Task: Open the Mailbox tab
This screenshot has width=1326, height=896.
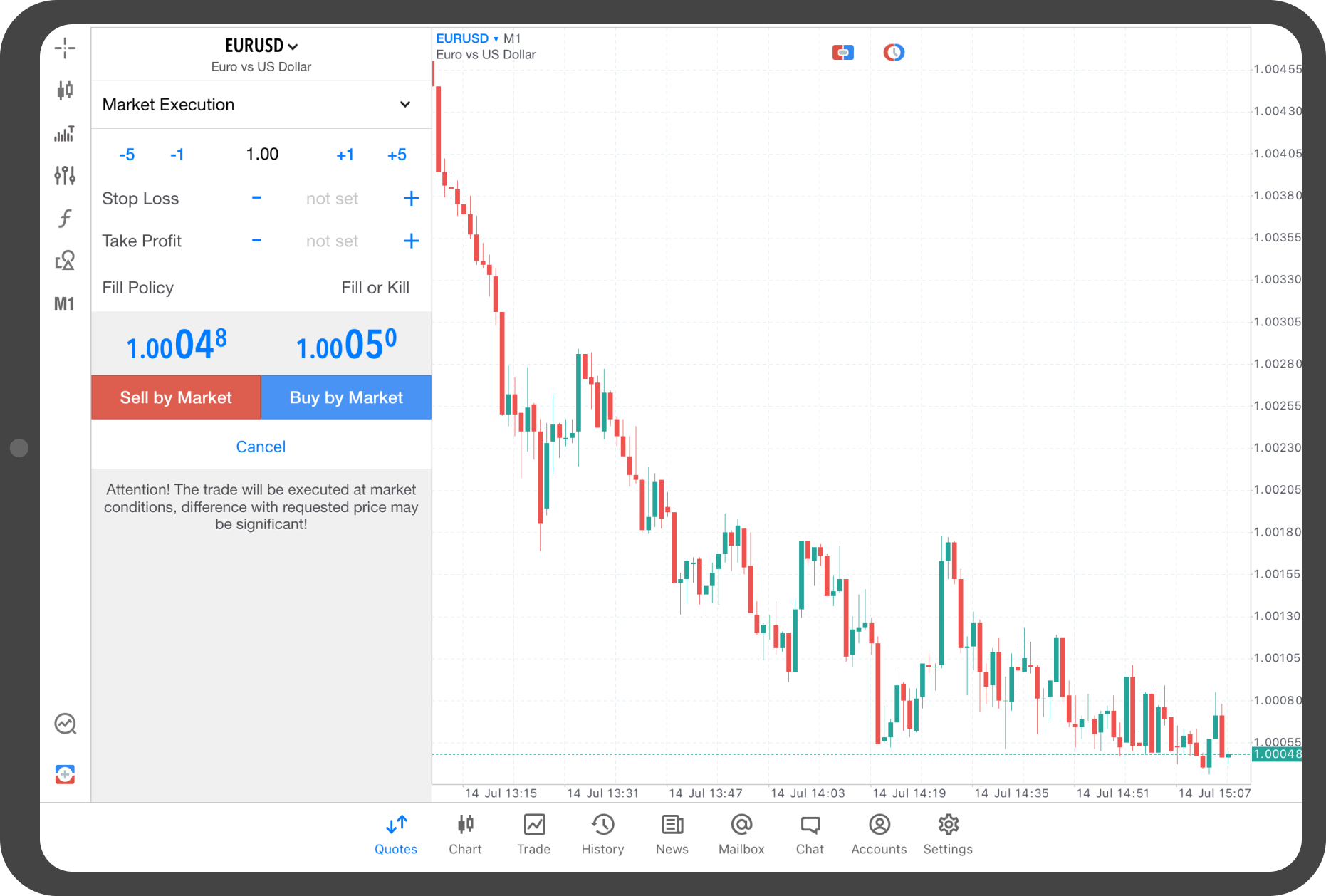Action: click(741, 834)
